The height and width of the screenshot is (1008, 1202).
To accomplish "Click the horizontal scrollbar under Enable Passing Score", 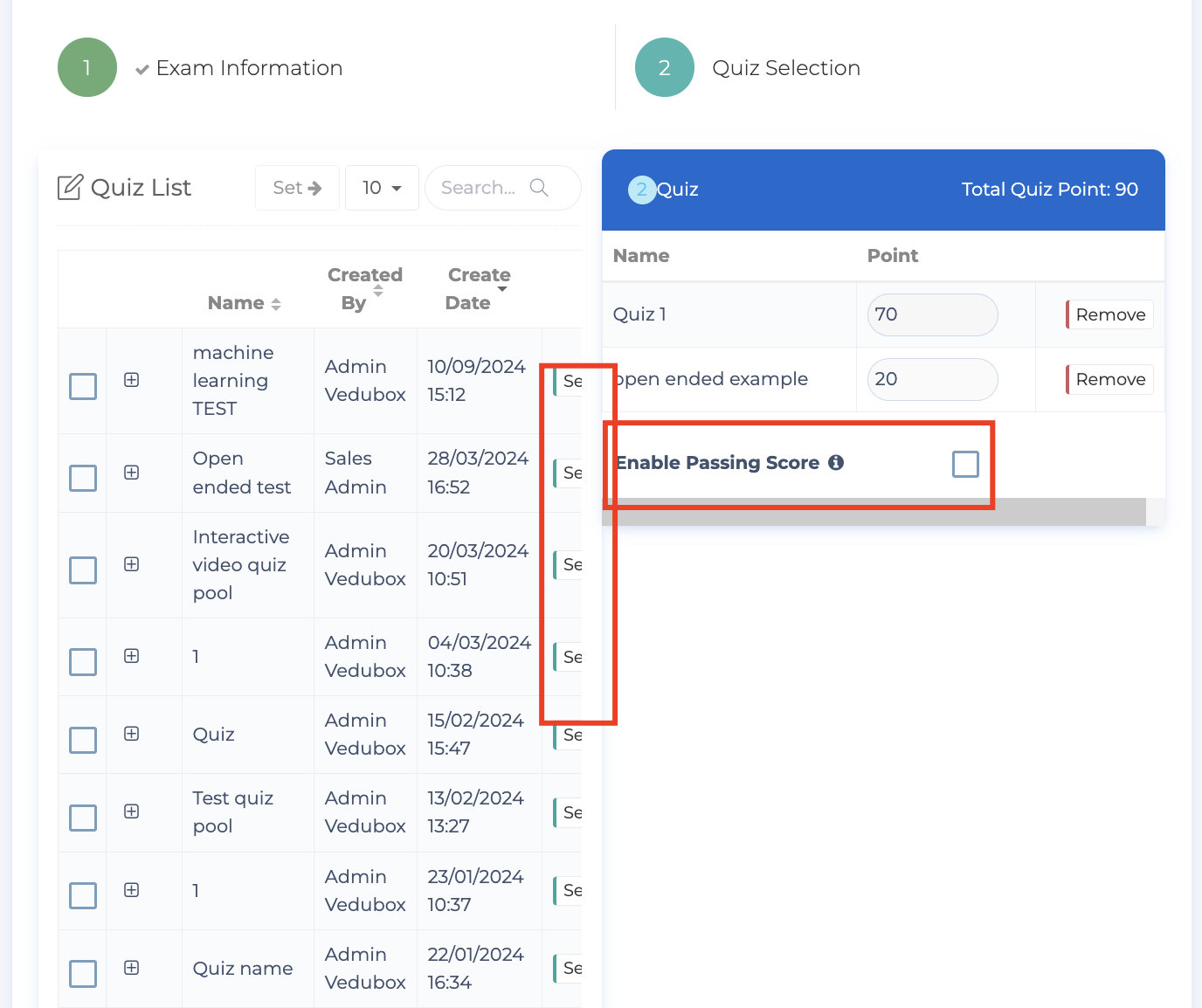I will coord(874,513).
